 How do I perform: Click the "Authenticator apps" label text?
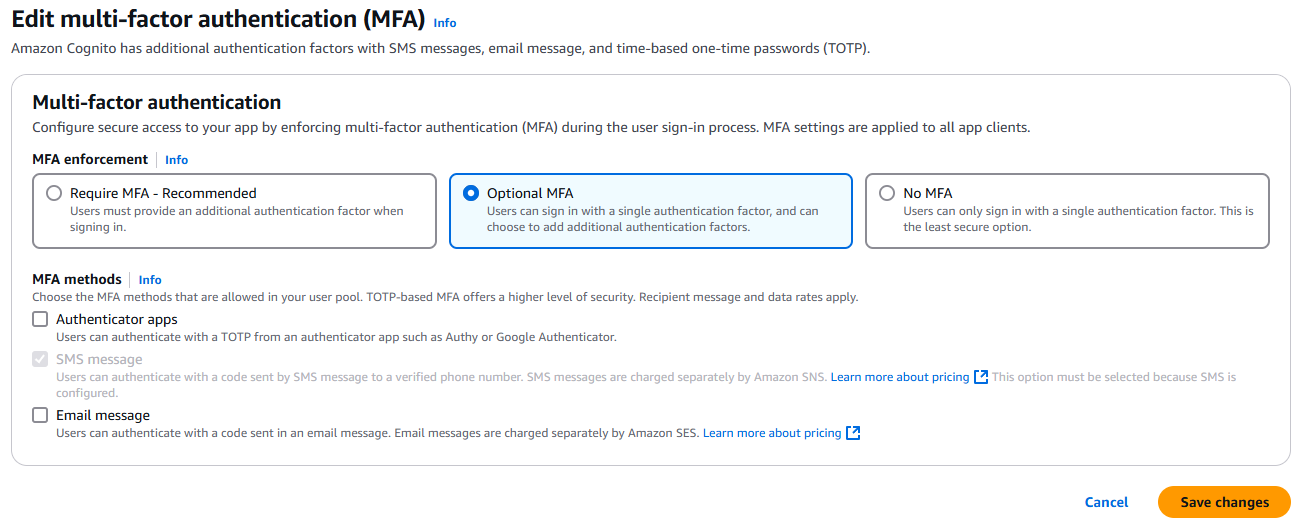[117, 320]
